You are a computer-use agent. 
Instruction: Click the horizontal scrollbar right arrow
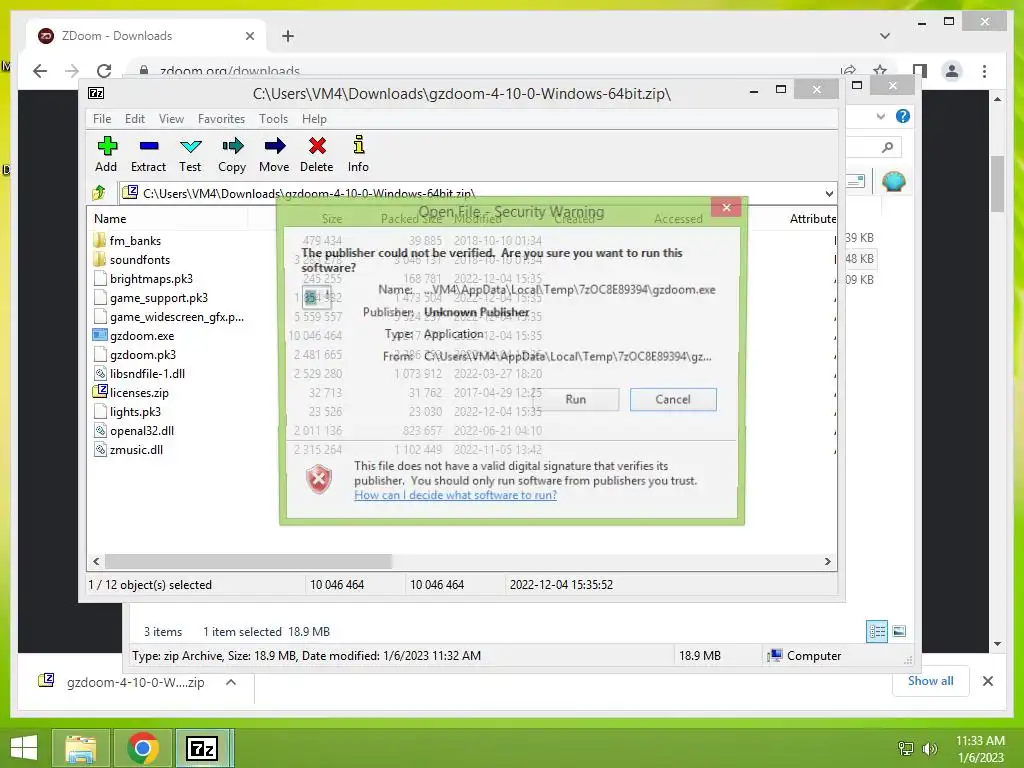click(x=827, y=562)
